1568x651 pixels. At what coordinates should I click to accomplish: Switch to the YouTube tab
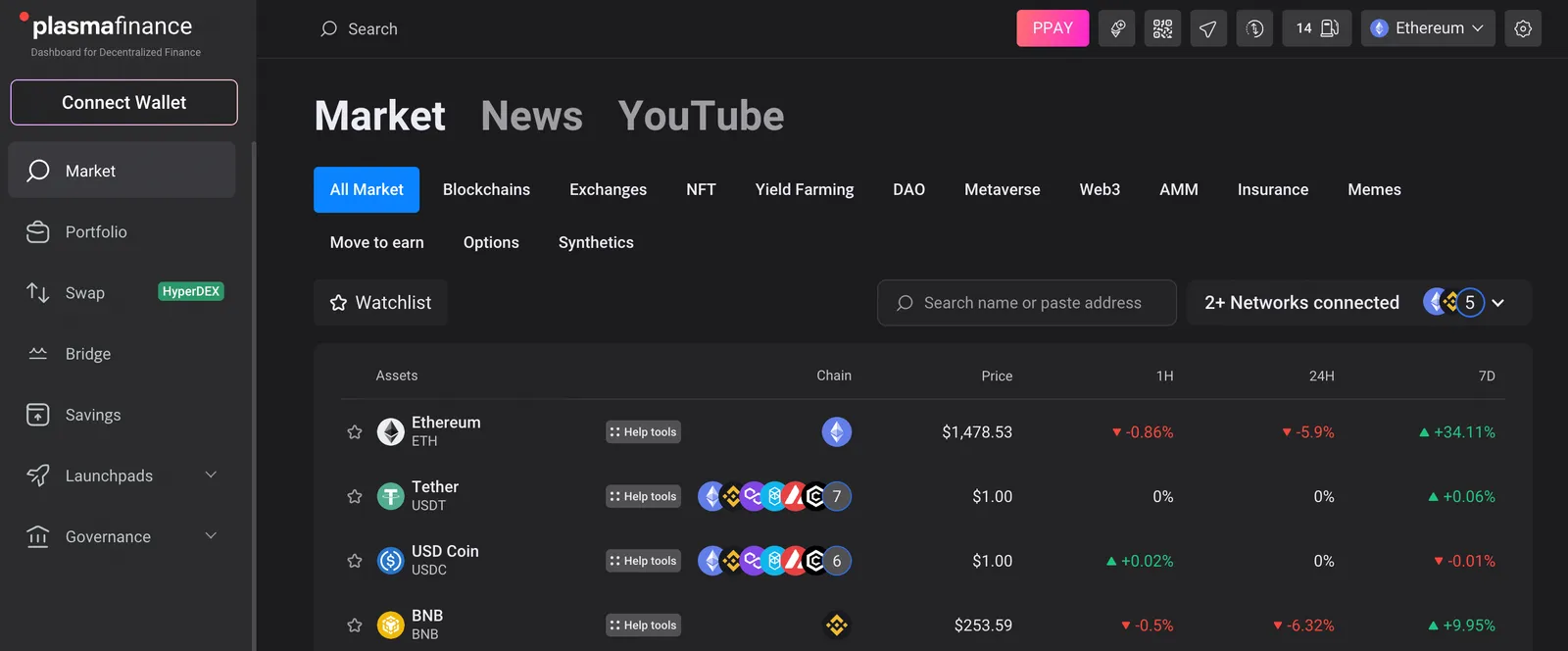pyautogui.click(x=701, y=116)
